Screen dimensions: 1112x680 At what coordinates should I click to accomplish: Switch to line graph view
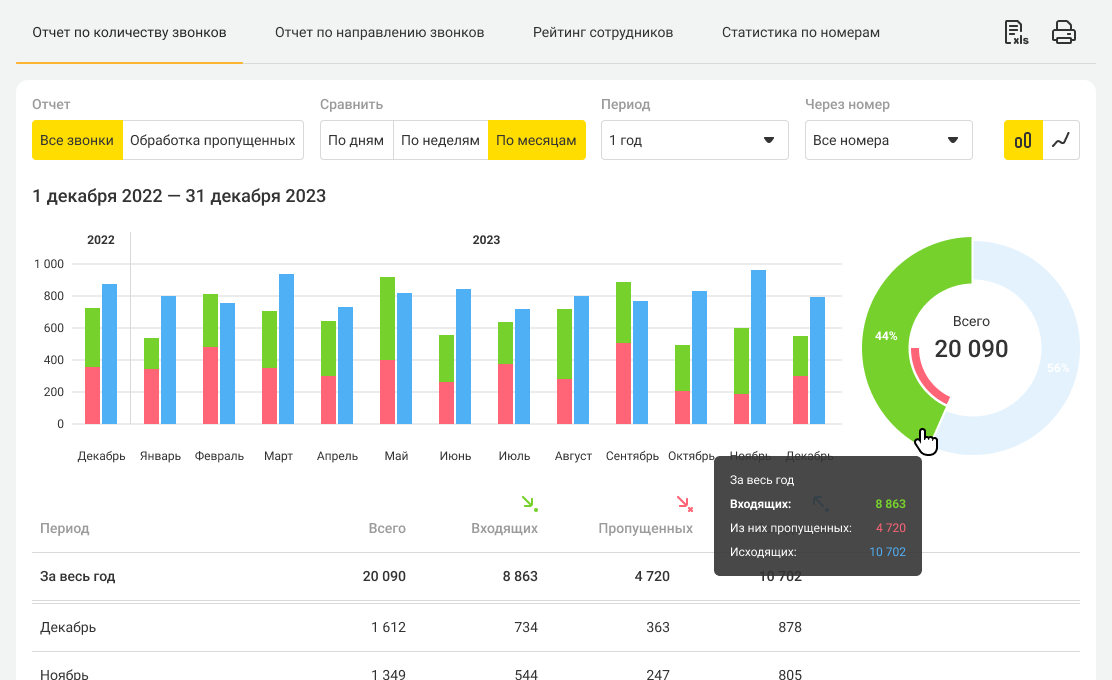[x=1061, y=140]
